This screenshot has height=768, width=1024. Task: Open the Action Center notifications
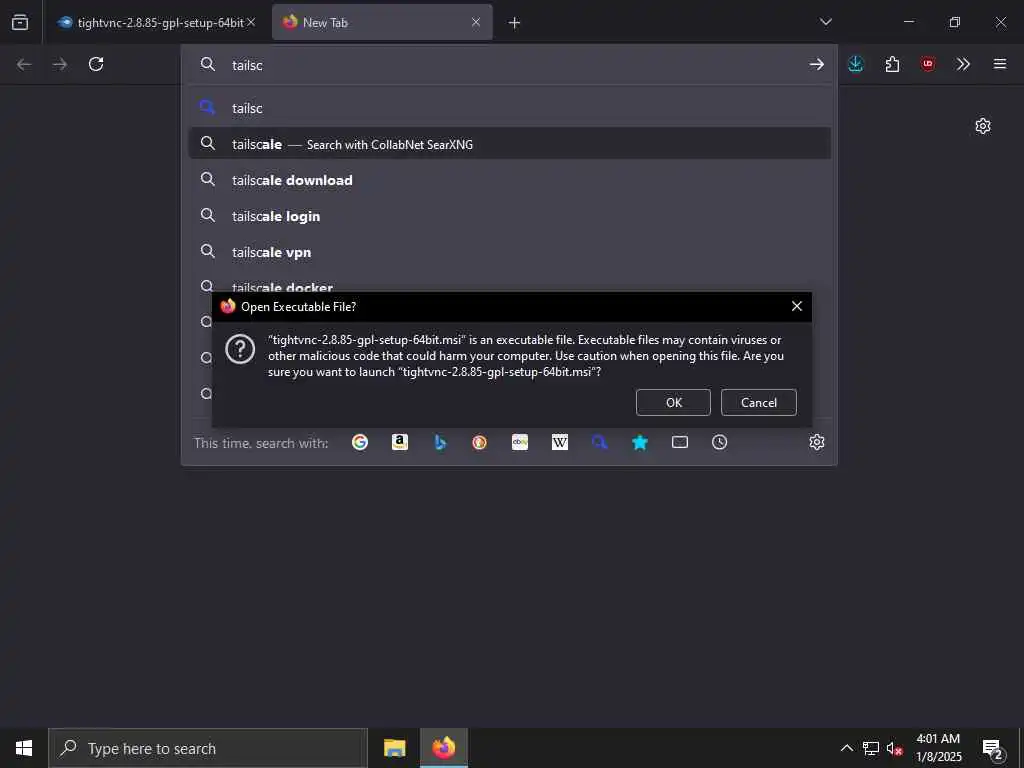[993, 748]
